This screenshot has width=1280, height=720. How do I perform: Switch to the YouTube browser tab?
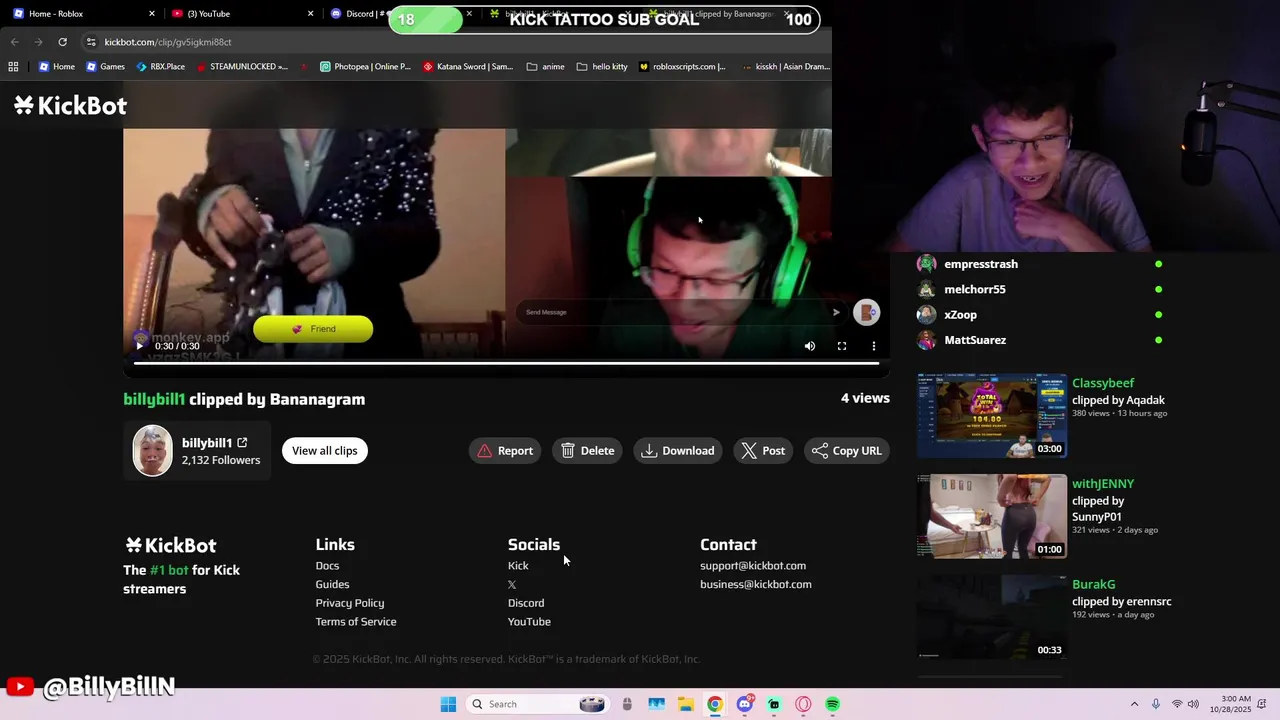coord(240,14)
